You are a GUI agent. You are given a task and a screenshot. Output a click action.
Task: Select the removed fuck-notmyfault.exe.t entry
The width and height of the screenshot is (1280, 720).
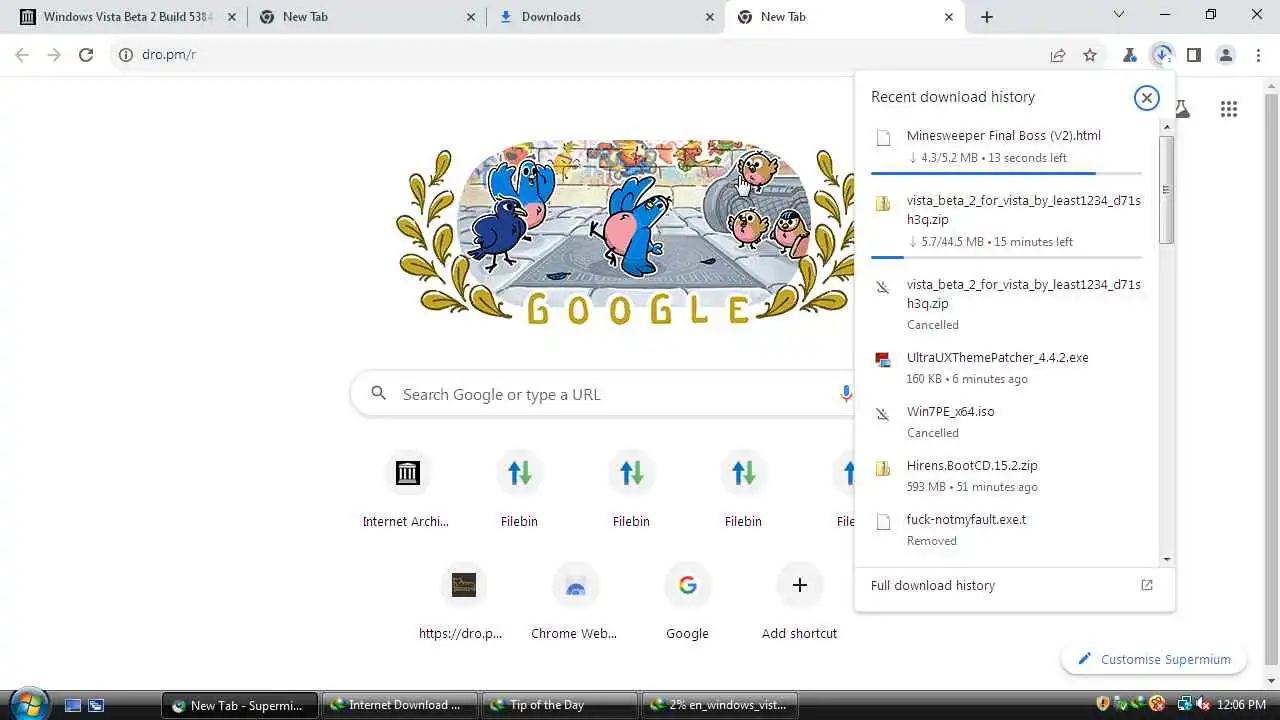click(1008, 529)
